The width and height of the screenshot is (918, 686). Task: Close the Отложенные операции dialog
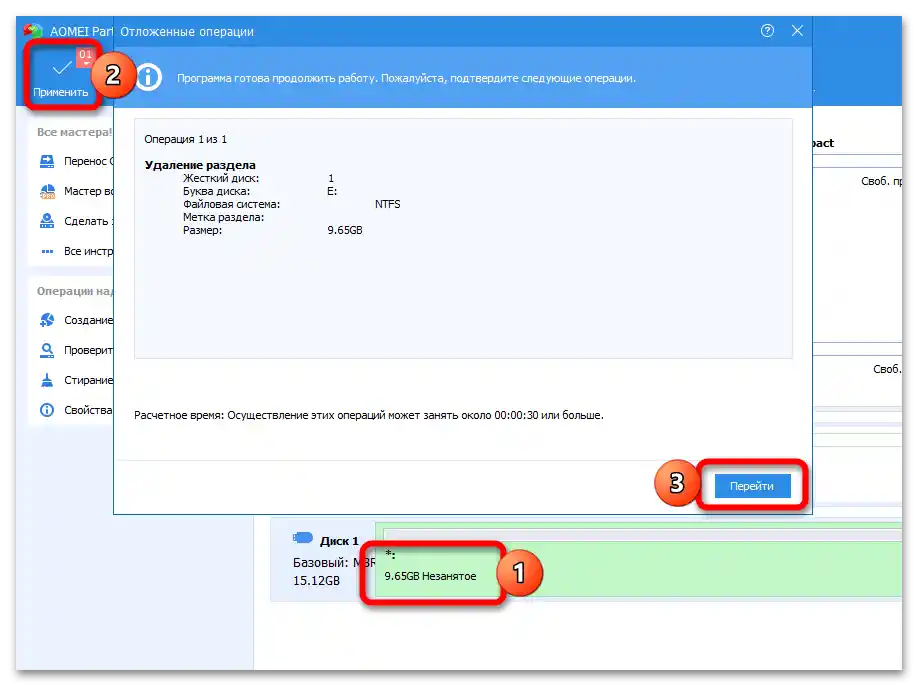coord(797,30)
